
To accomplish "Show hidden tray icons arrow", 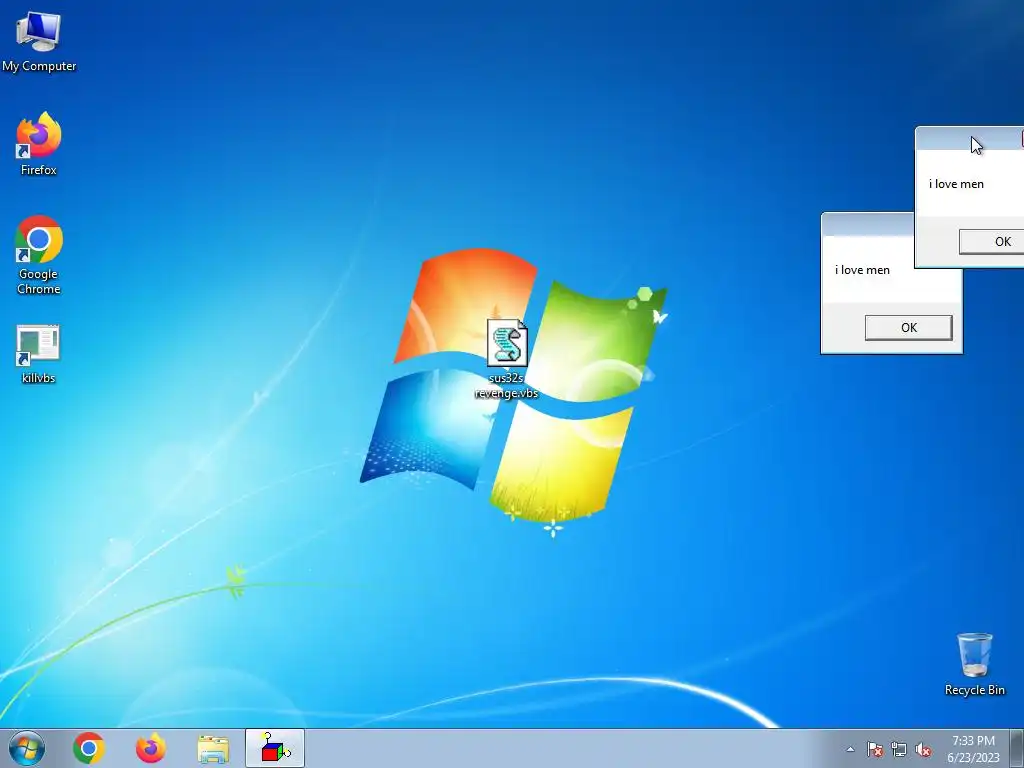I will tap(850, 750).
